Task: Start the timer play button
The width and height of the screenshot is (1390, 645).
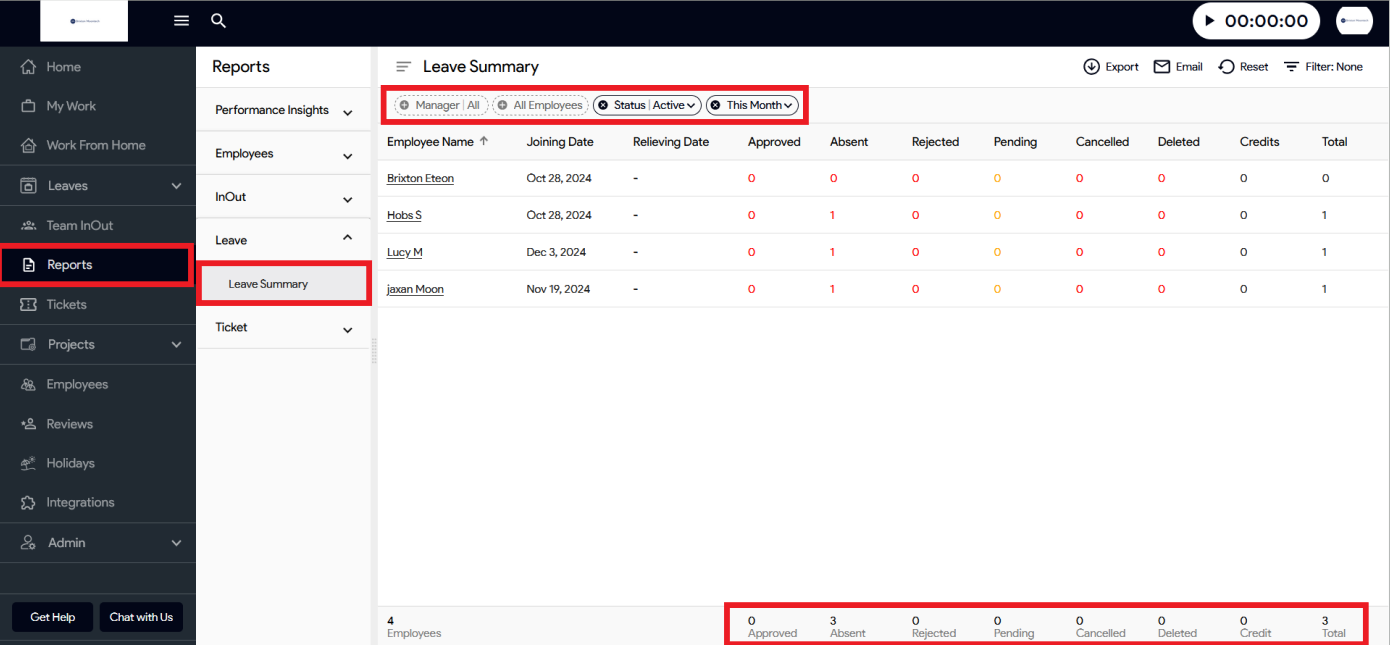Action: (1209, 21)
